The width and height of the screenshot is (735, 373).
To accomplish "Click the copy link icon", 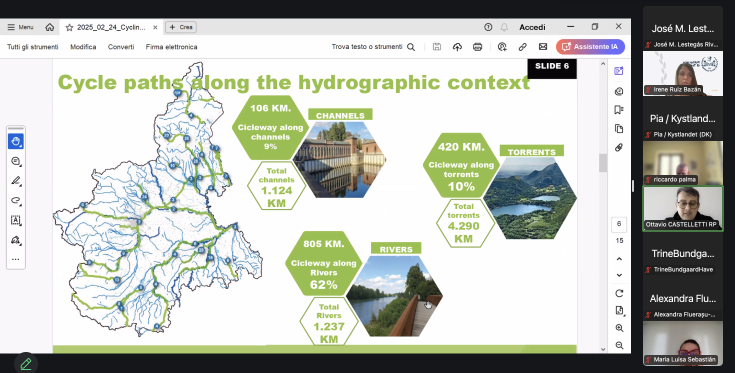I will tap(522, 47).
